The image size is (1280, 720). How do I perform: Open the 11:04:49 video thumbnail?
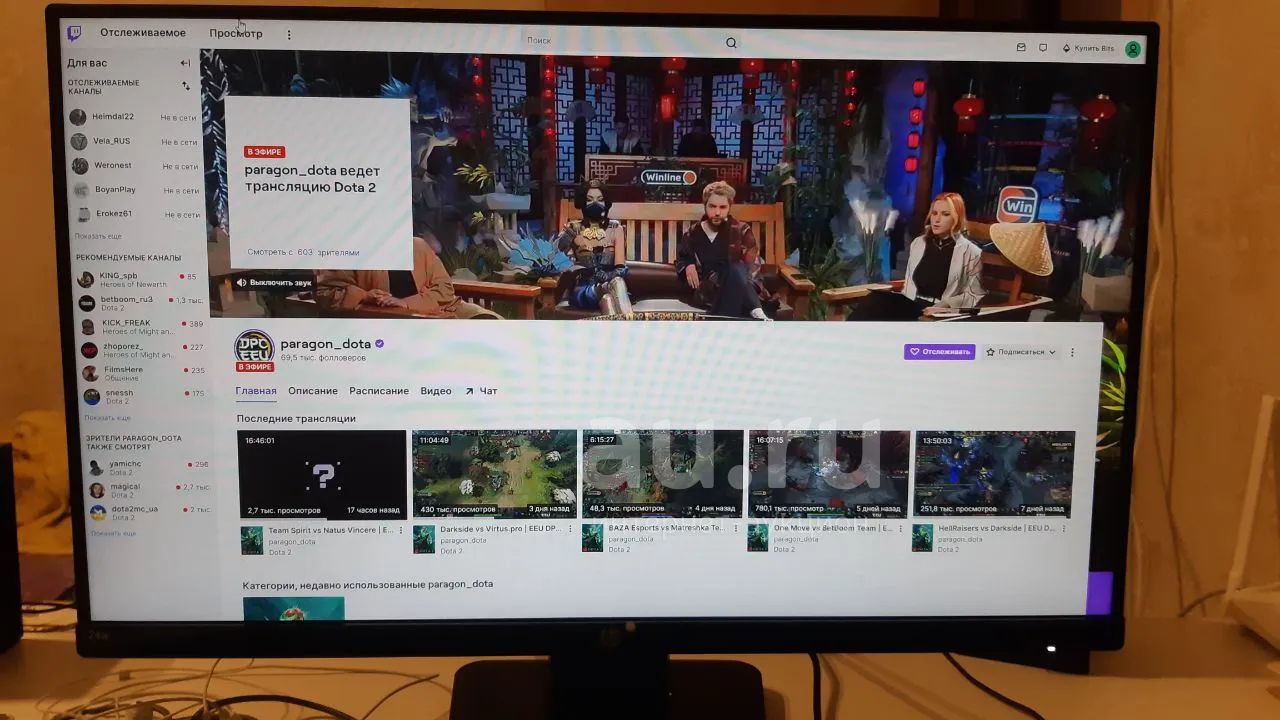(495, 474)
